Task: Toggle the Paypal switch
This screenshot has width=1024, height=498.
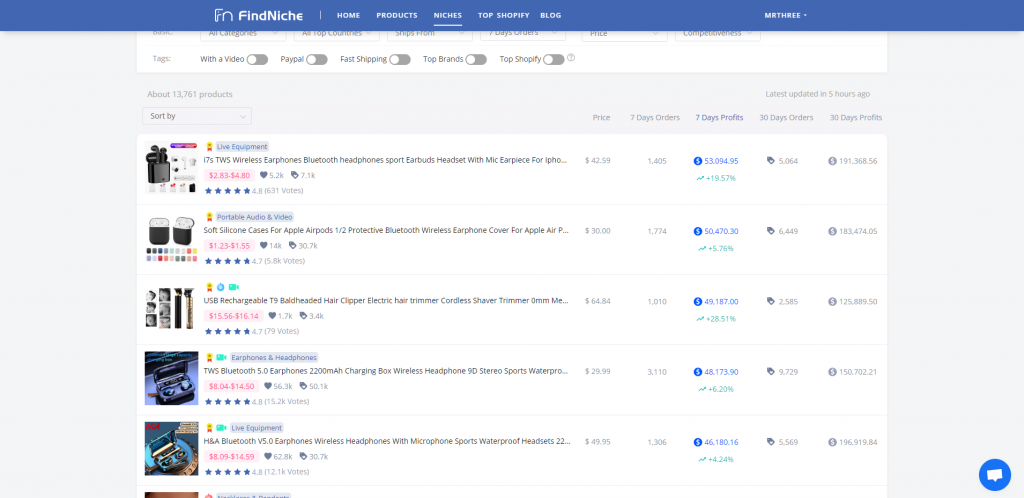Action: (317, 59)
